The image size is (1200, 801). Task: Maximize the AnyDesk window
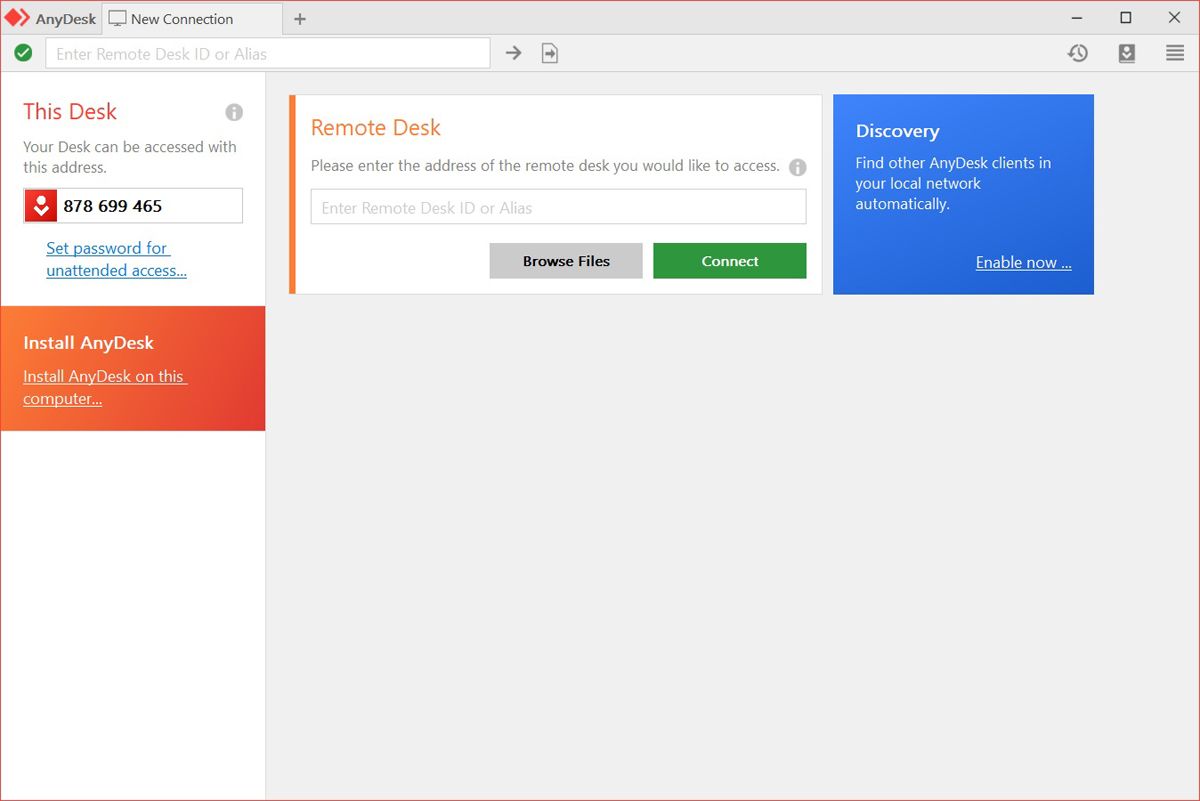tap(1126, 18)
